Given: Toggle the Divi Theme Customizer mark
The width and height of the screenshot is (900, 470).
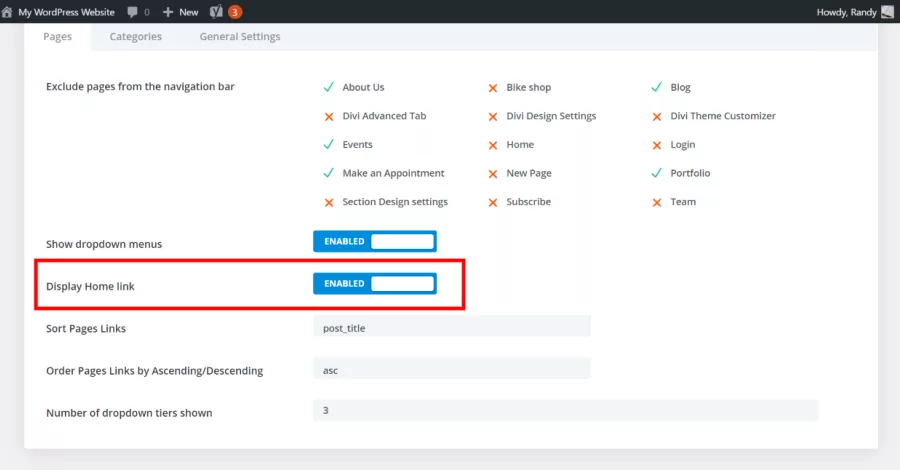Looking at the screenshot, I should (x=657, y=116).
